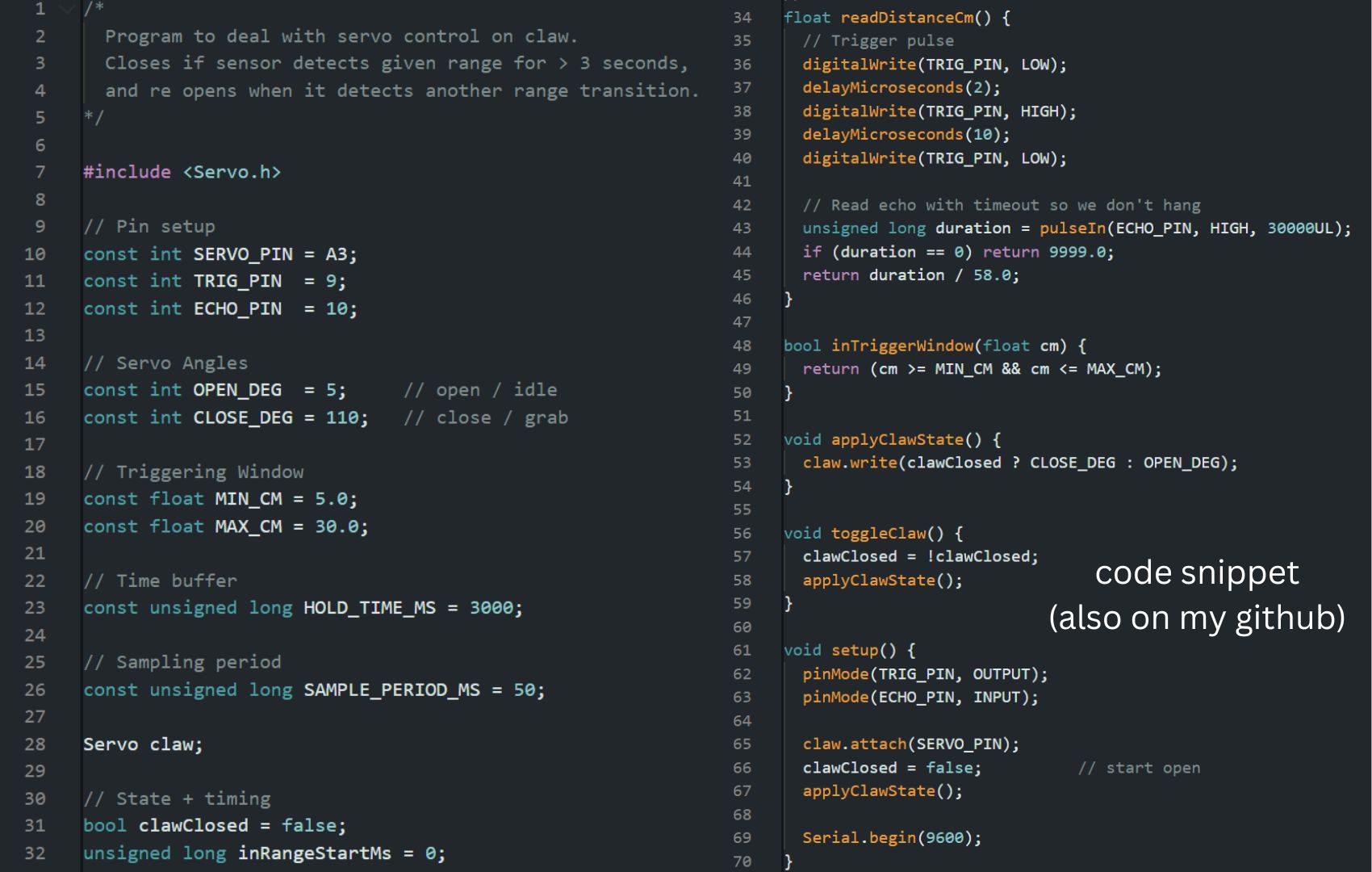Click the 'code snippet' caption text

pos(1196,572)
